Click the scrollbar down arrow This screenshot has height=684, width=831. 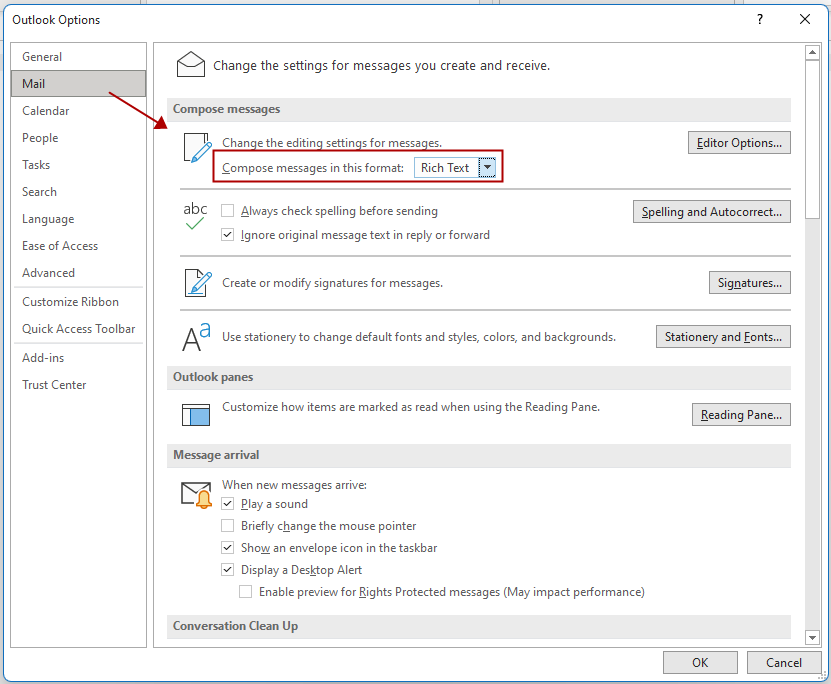812,637
